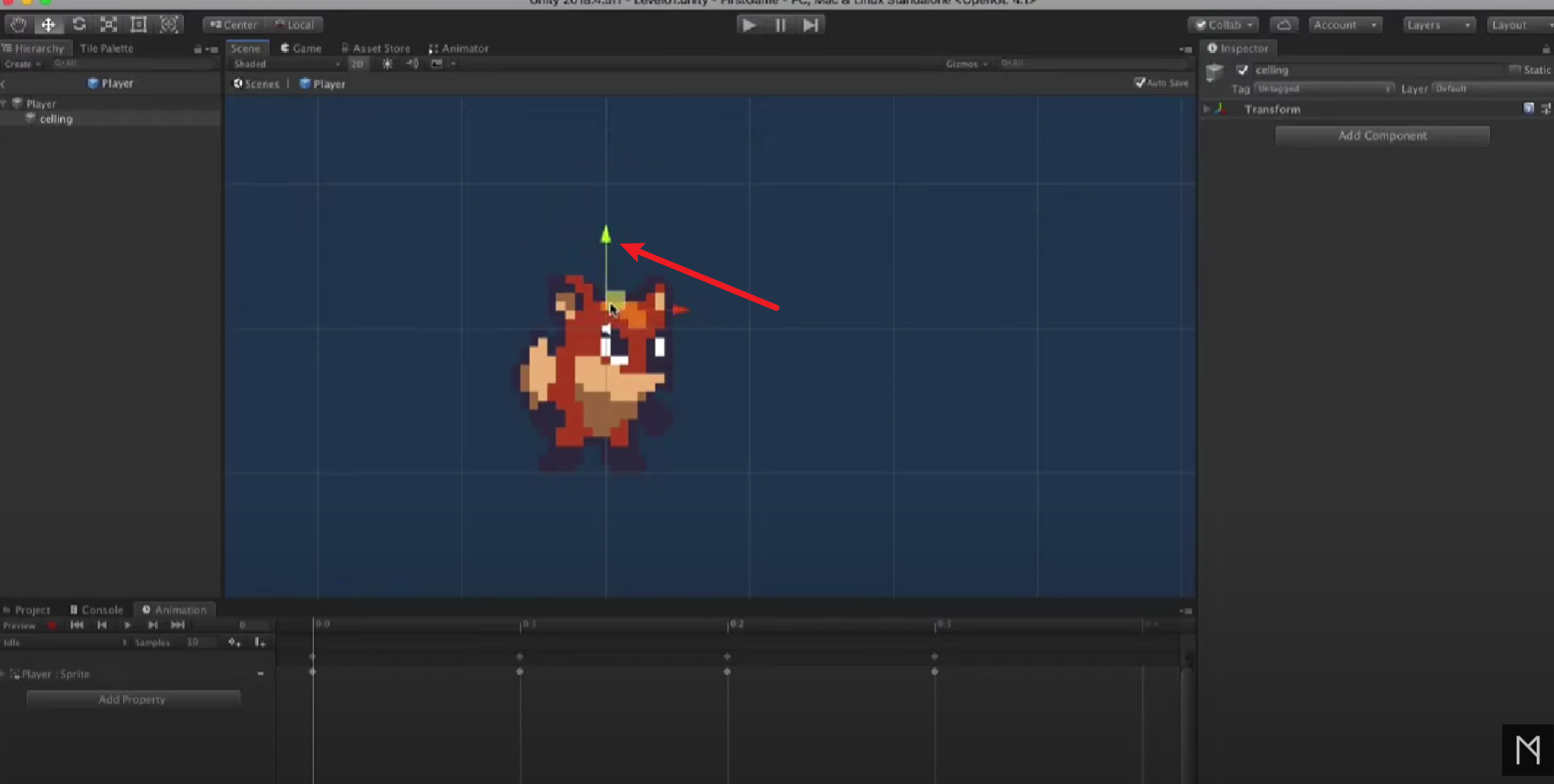Switch to the Project tab
Screen dimensions: 1554x784
(26, 610)
